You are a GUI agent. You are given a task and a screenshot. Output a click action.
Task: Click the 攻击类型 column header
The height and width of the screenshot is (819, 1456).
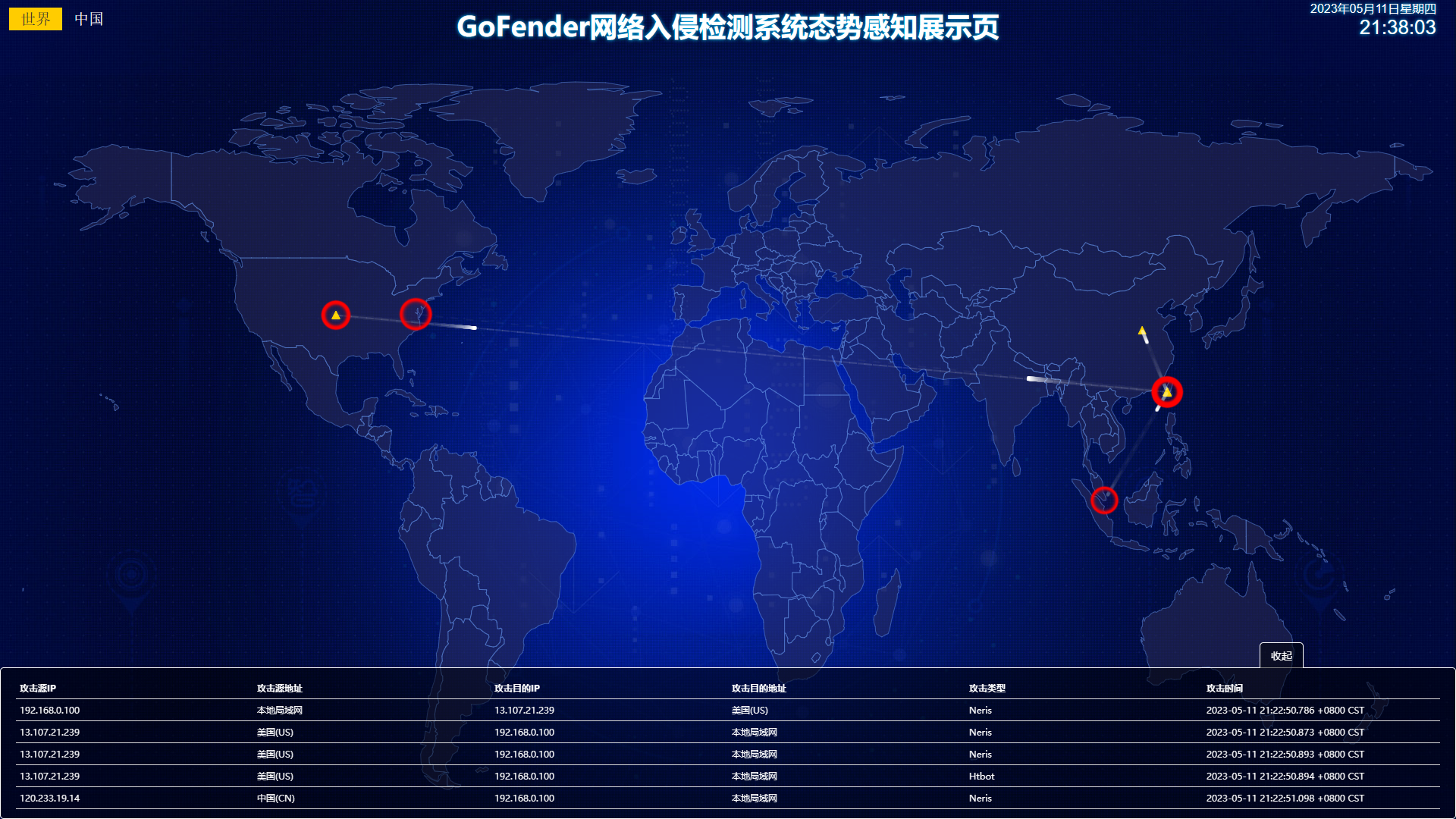[x=987, y=689]
